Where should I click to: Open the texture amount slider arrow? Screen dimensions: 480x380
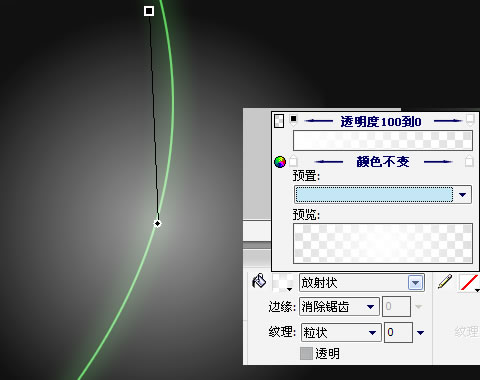[421, 332]
